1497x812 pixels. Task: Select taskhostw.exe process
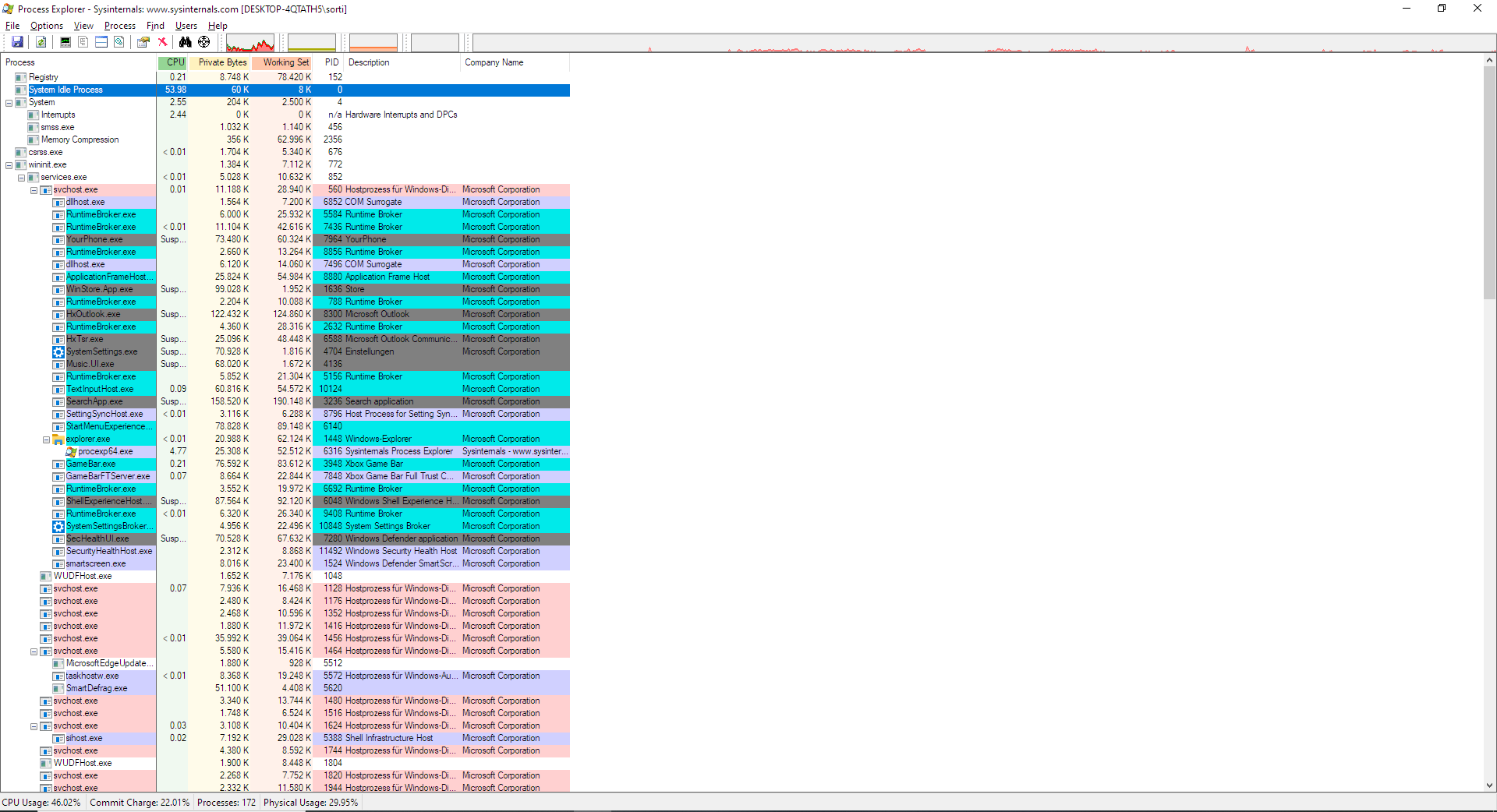click(x=92, y=676)
